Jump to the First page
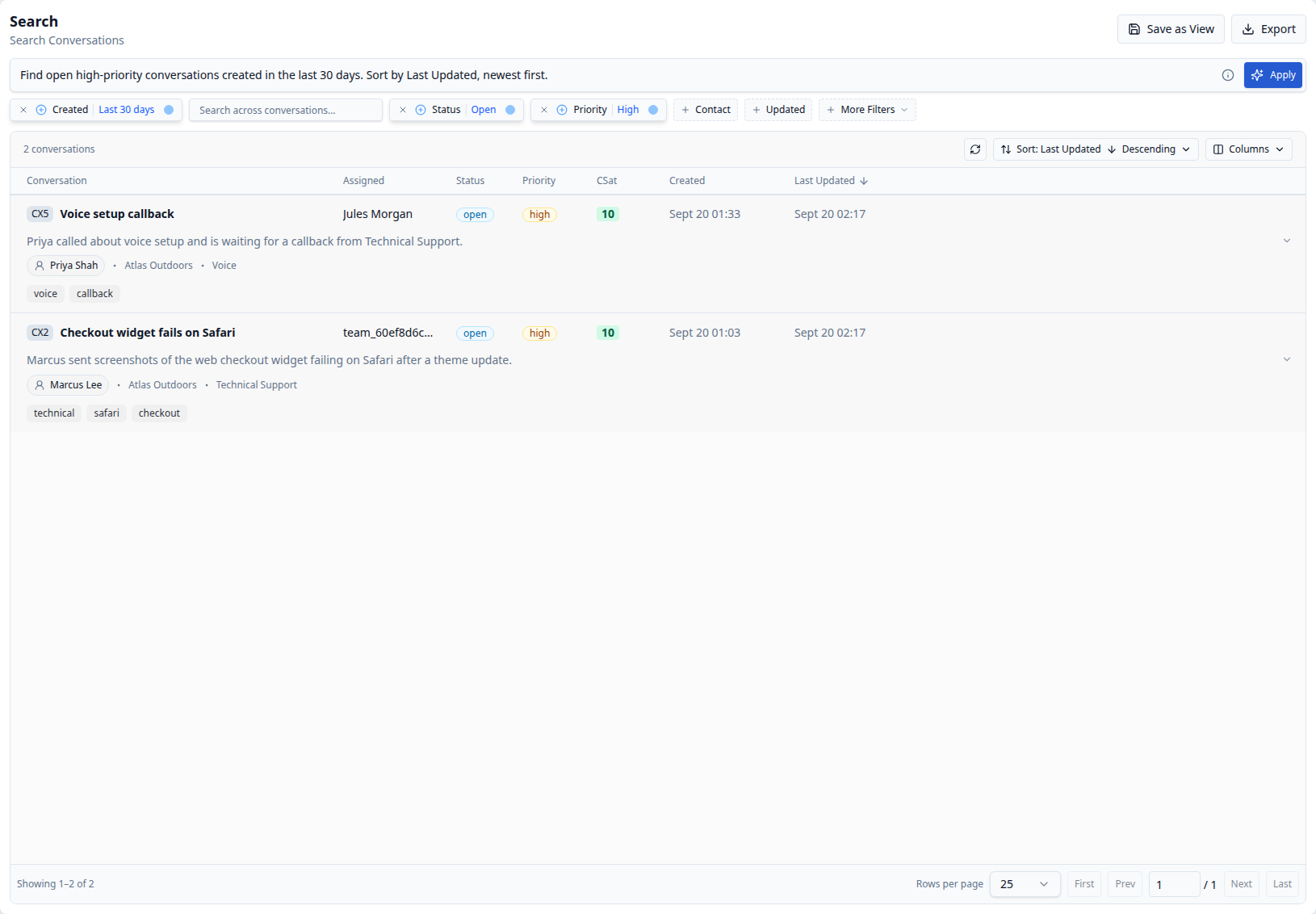 [x=1084, y=884]
